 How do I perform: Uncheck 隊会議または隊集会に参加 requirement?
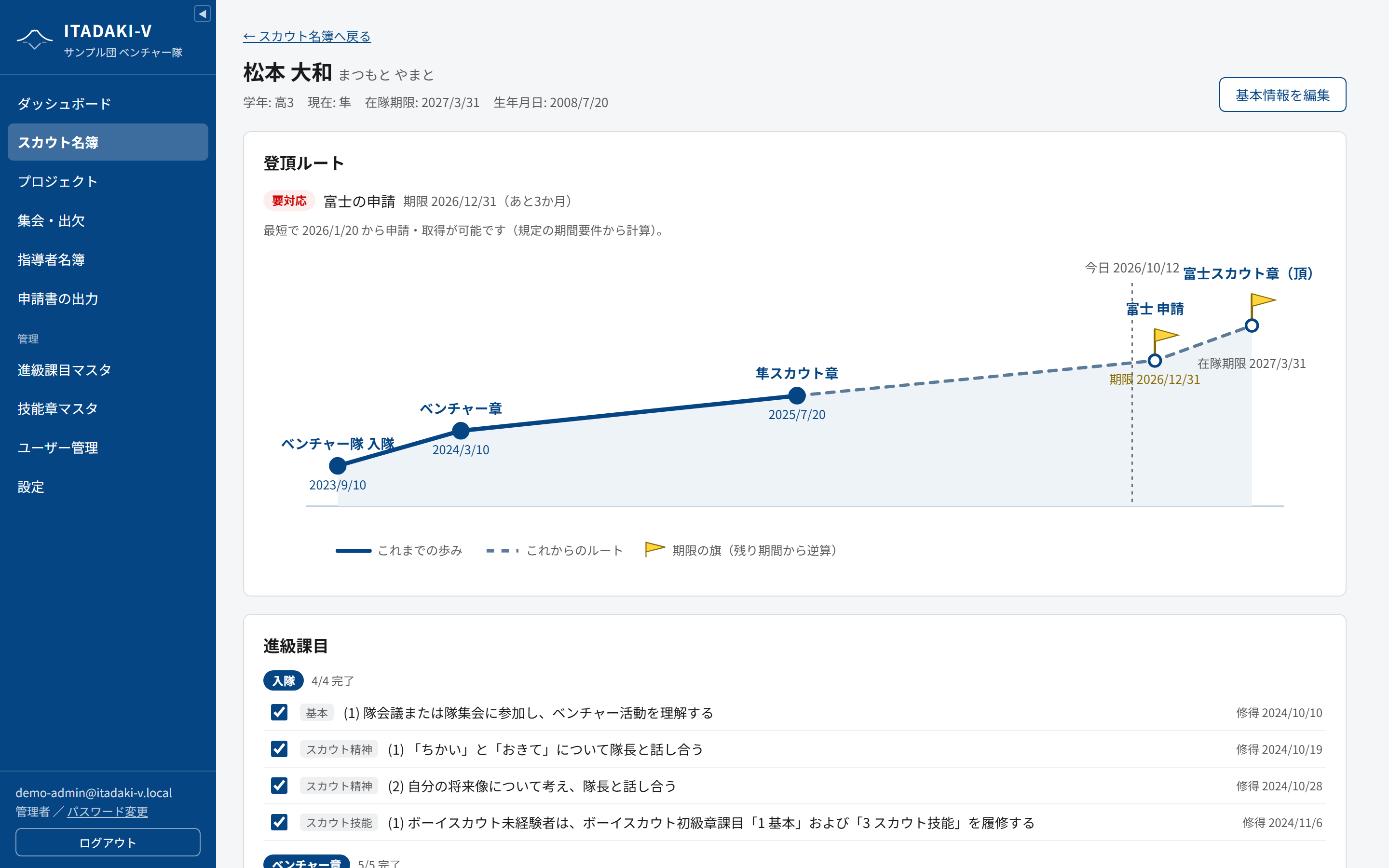click(280, 712)
